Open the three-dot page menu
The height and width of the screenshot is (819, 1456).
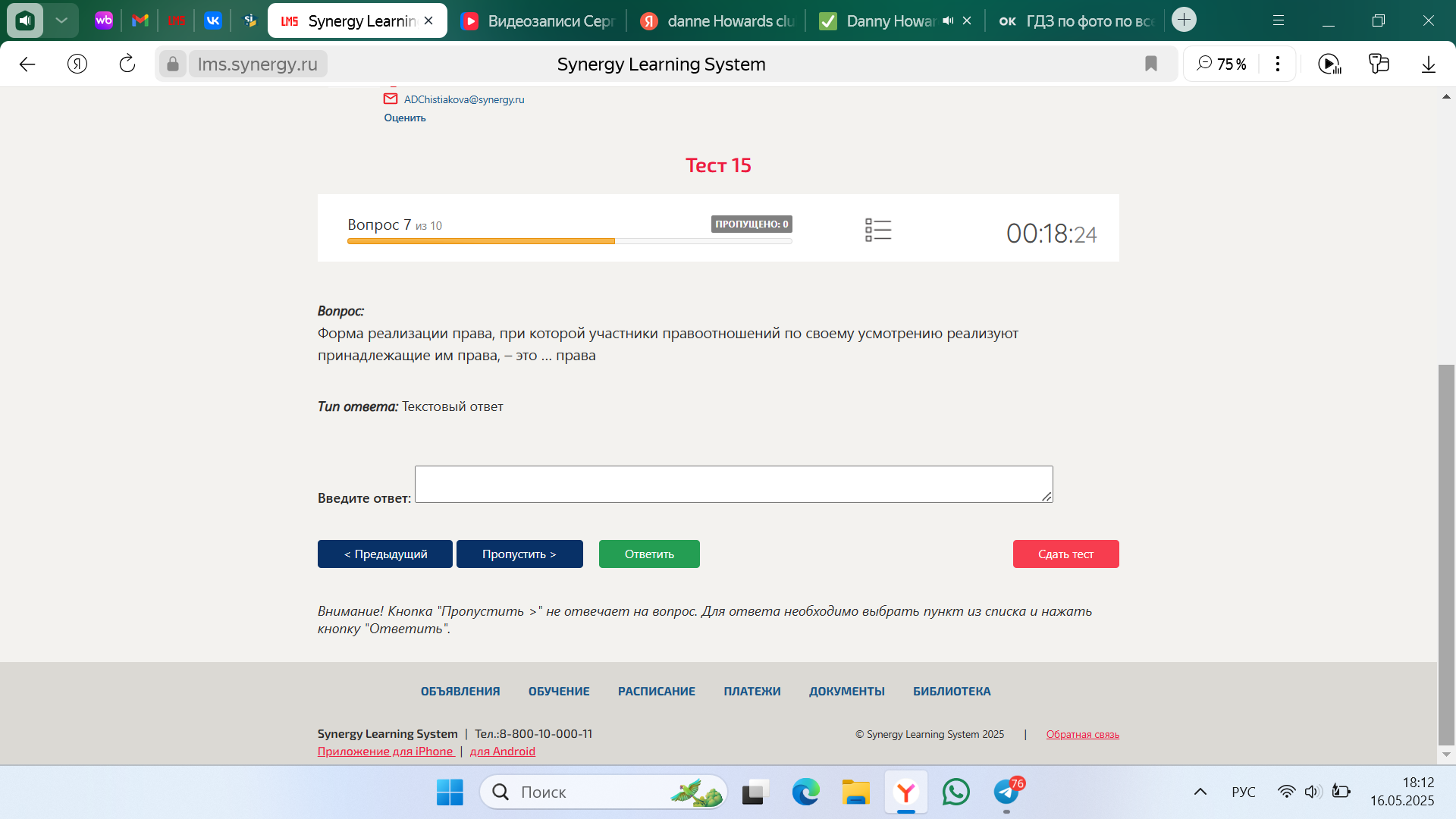click(1278, 64)
